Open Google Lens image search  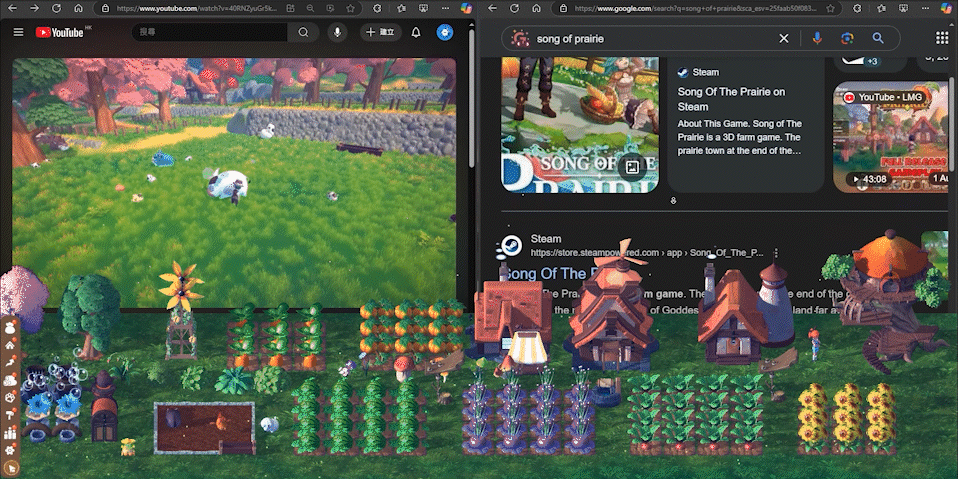coord(847,38)
